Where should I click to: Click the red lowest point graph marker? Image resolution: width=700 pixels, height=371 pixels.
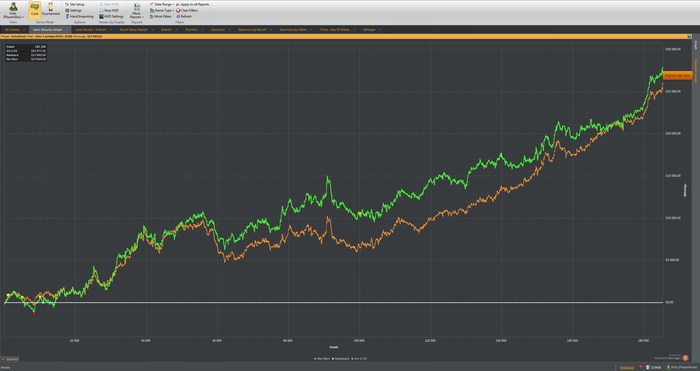pos(34,314)
